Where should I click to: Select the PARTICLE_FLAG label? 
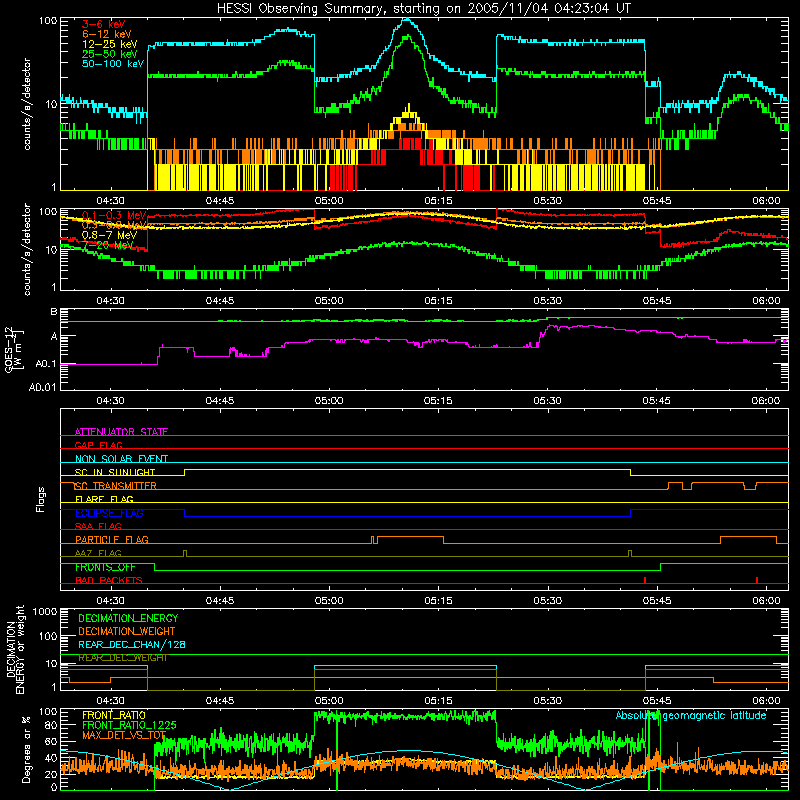click(112, 539)
